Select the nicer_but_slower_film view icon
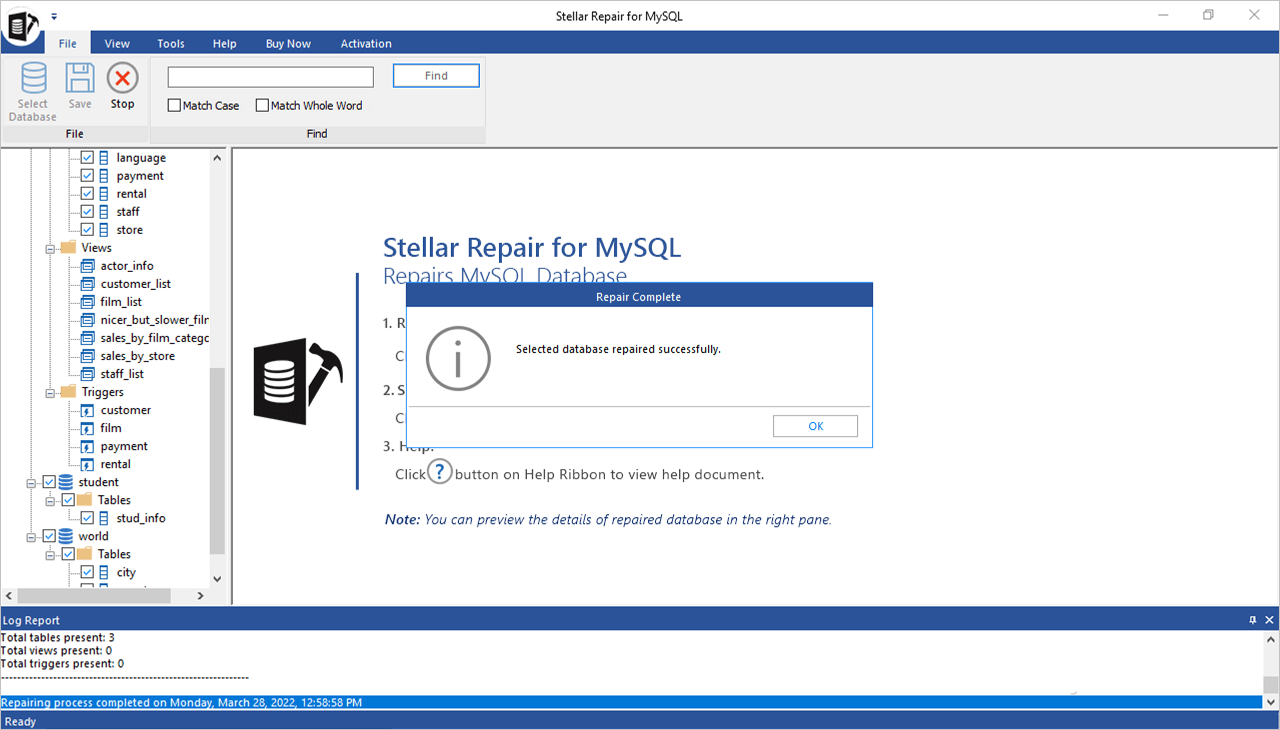Image resolution: width=1280 pixels, height=730 pixels. [x=88, y=320]
